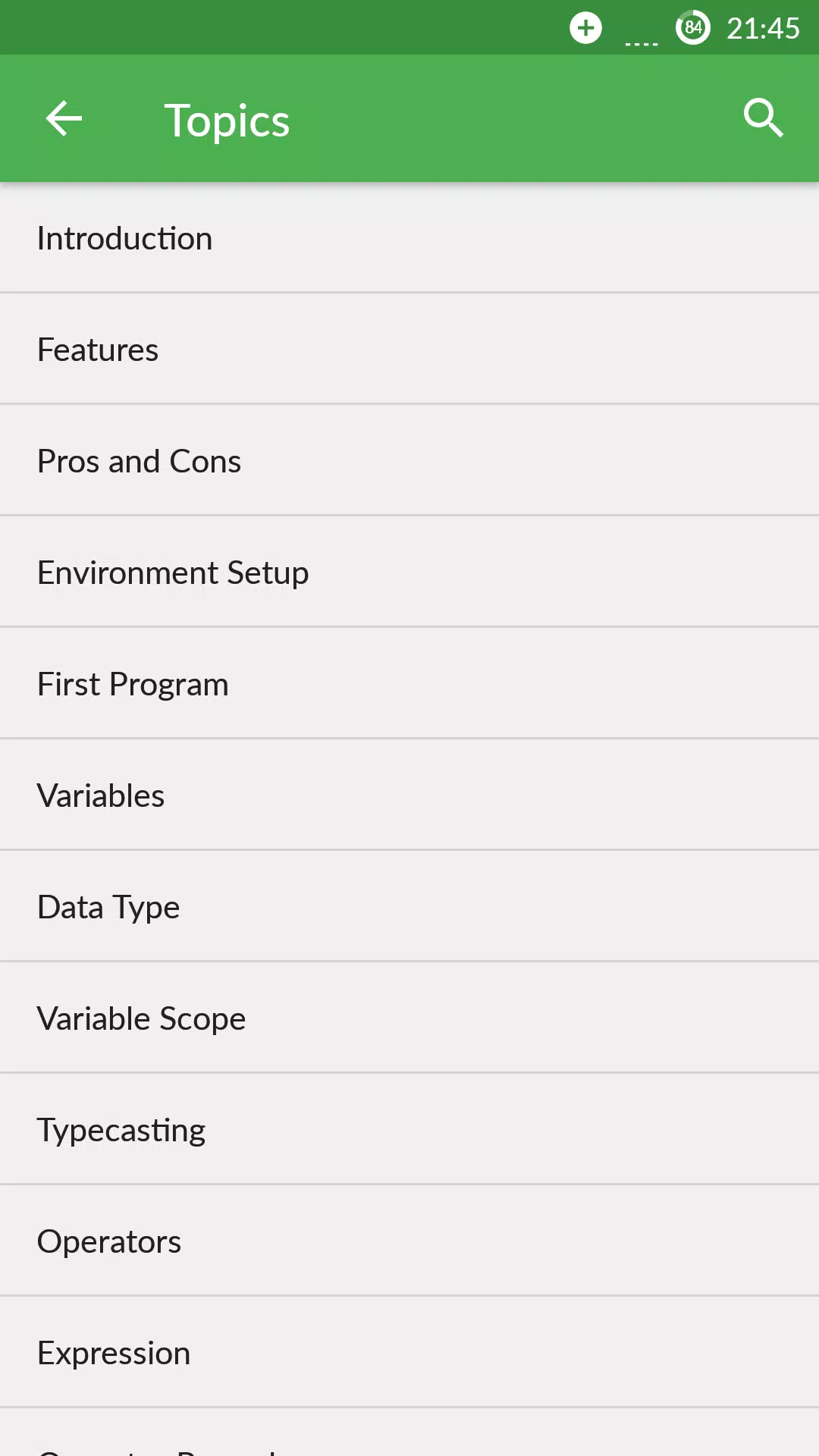
Task: Select the Typecasting topic
Action: (x=409, y=1130)
